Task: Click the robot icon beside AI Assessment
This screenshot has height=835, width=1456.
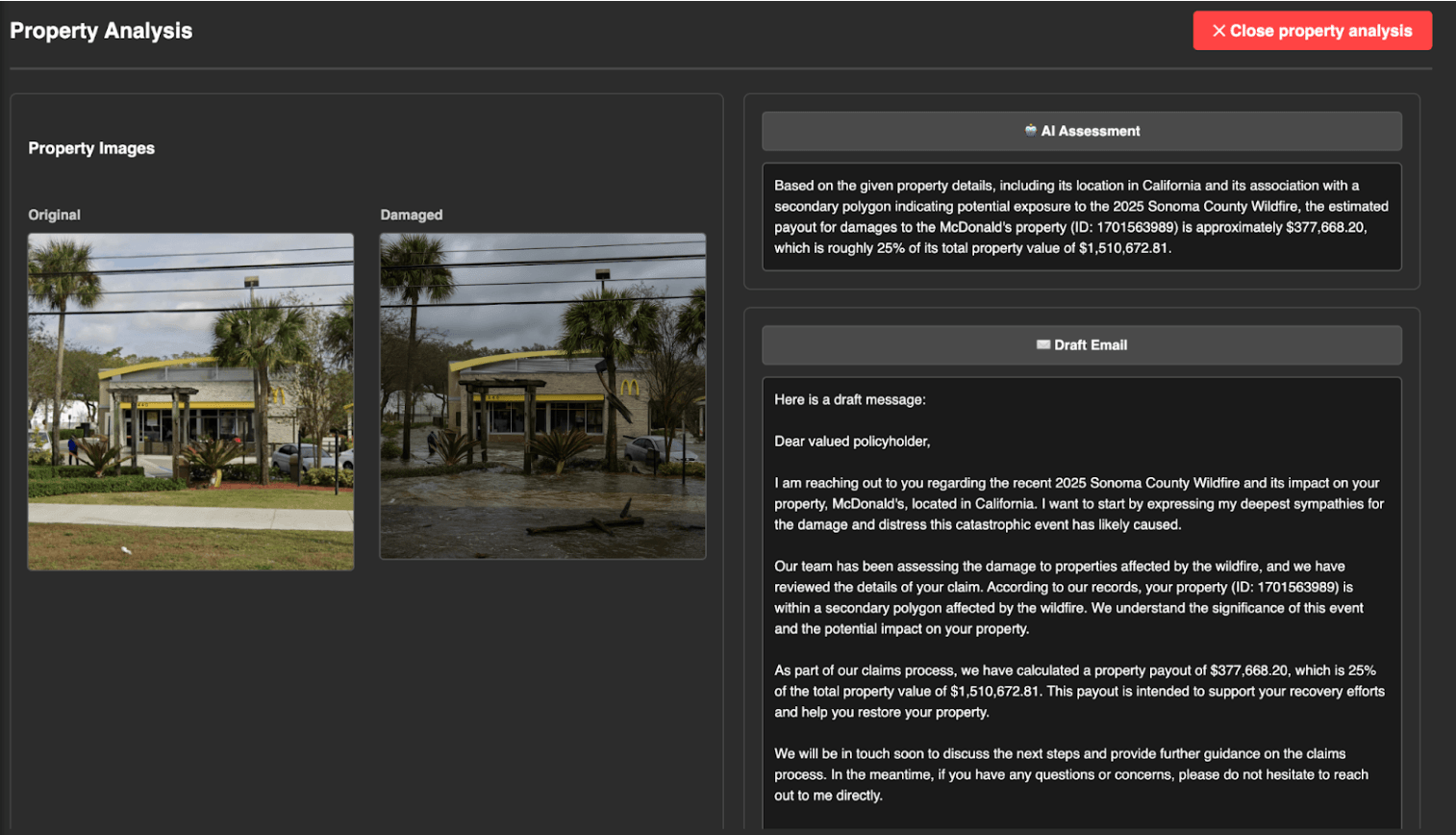Action: [1031, 130]
